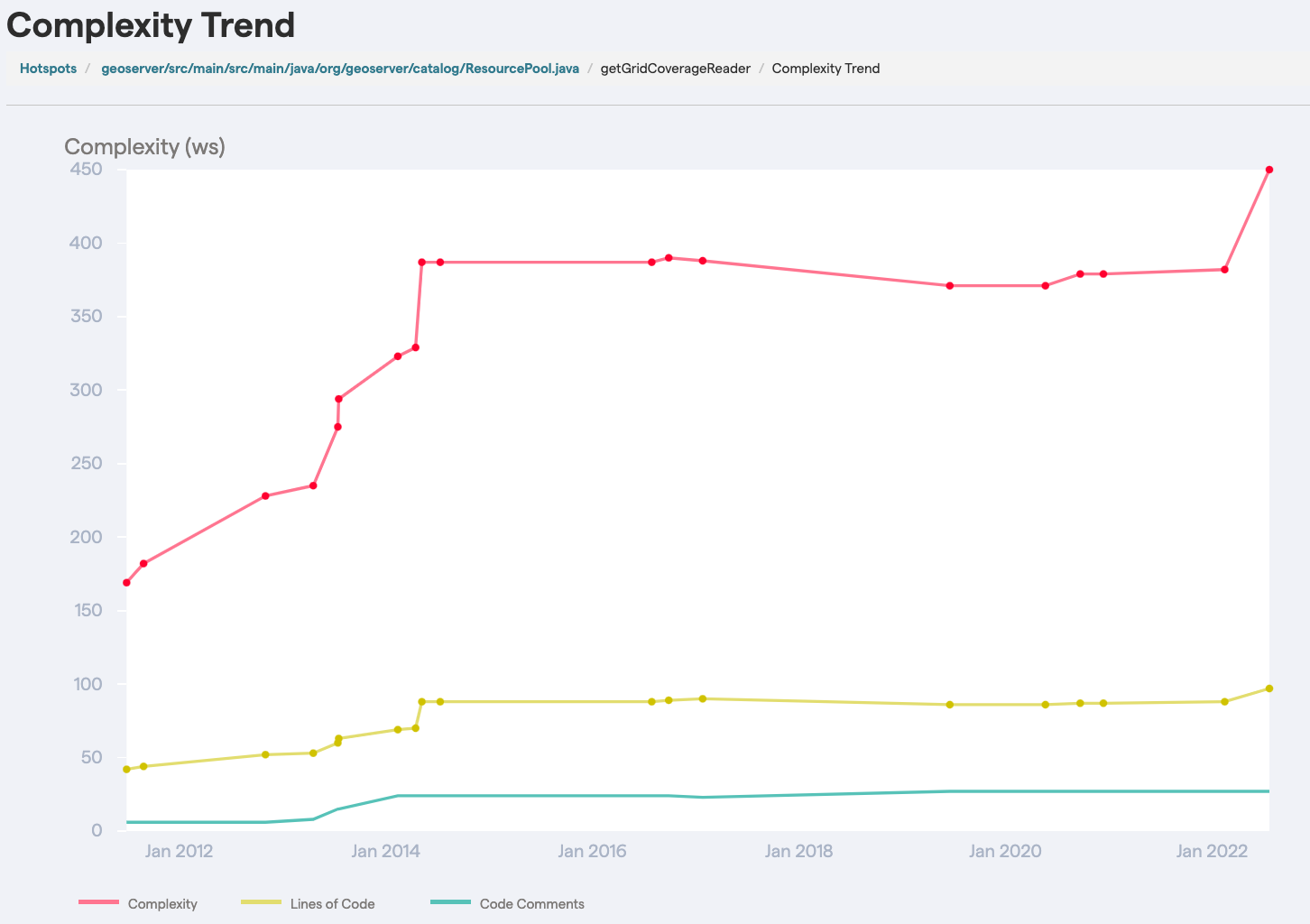Click the Jan 2018 x-axis label
The height and width of the screenshot is (924, 1310).
[x=799, y=851]
